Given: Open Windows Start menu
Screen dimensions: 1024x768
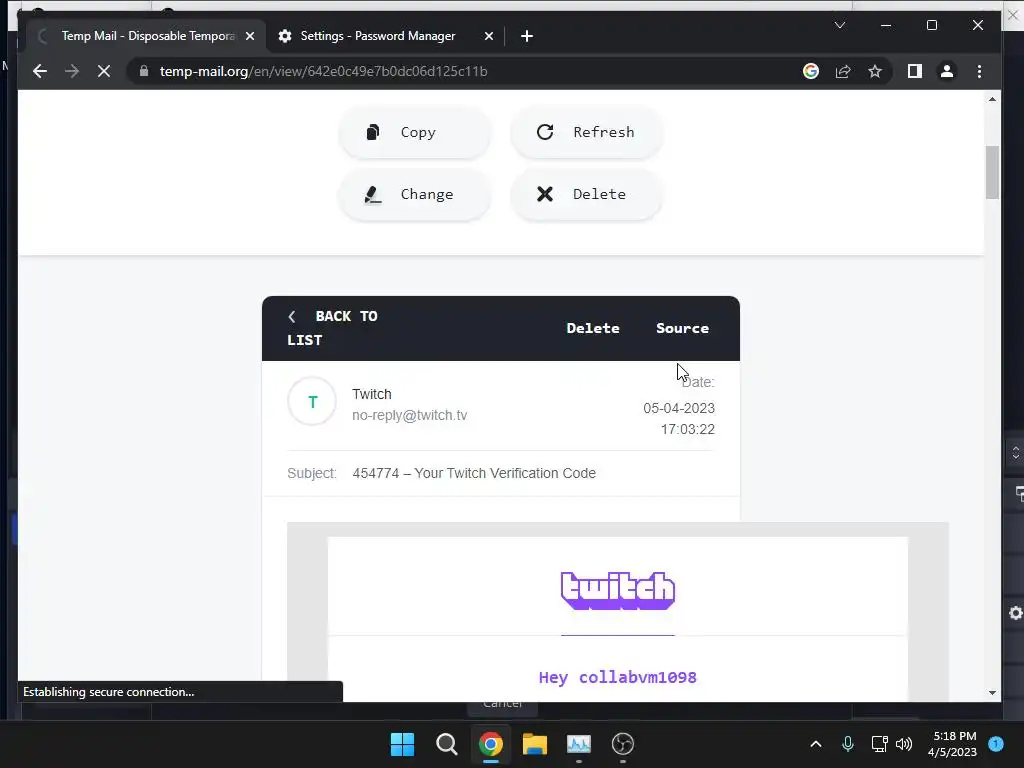Looking at the screenshot, I should [x=402, y=744].
